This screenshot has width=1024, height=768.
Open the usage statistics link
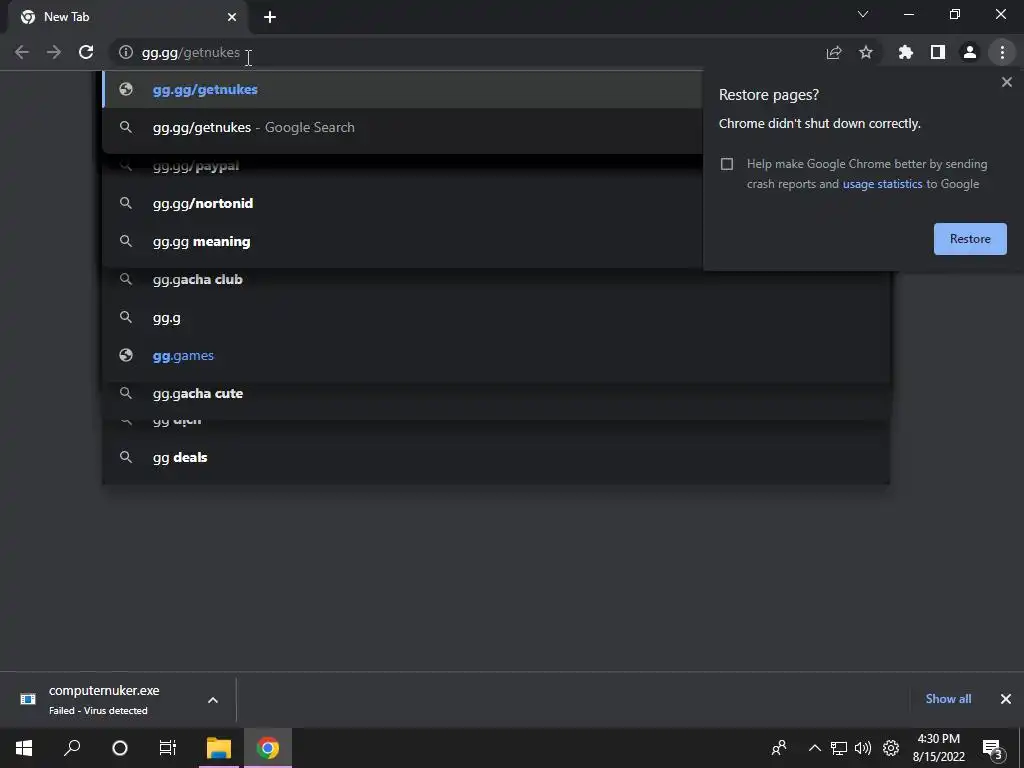(x=882, y=184)
